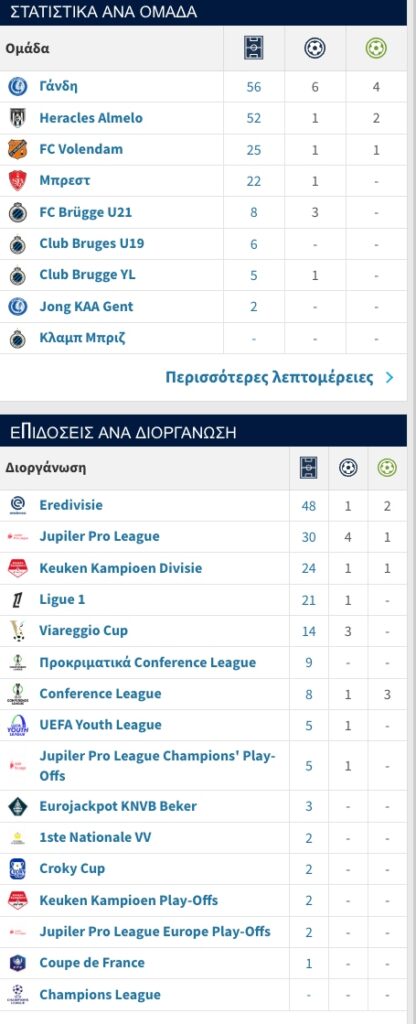Click the goals ball icon in team stats header

315,48
